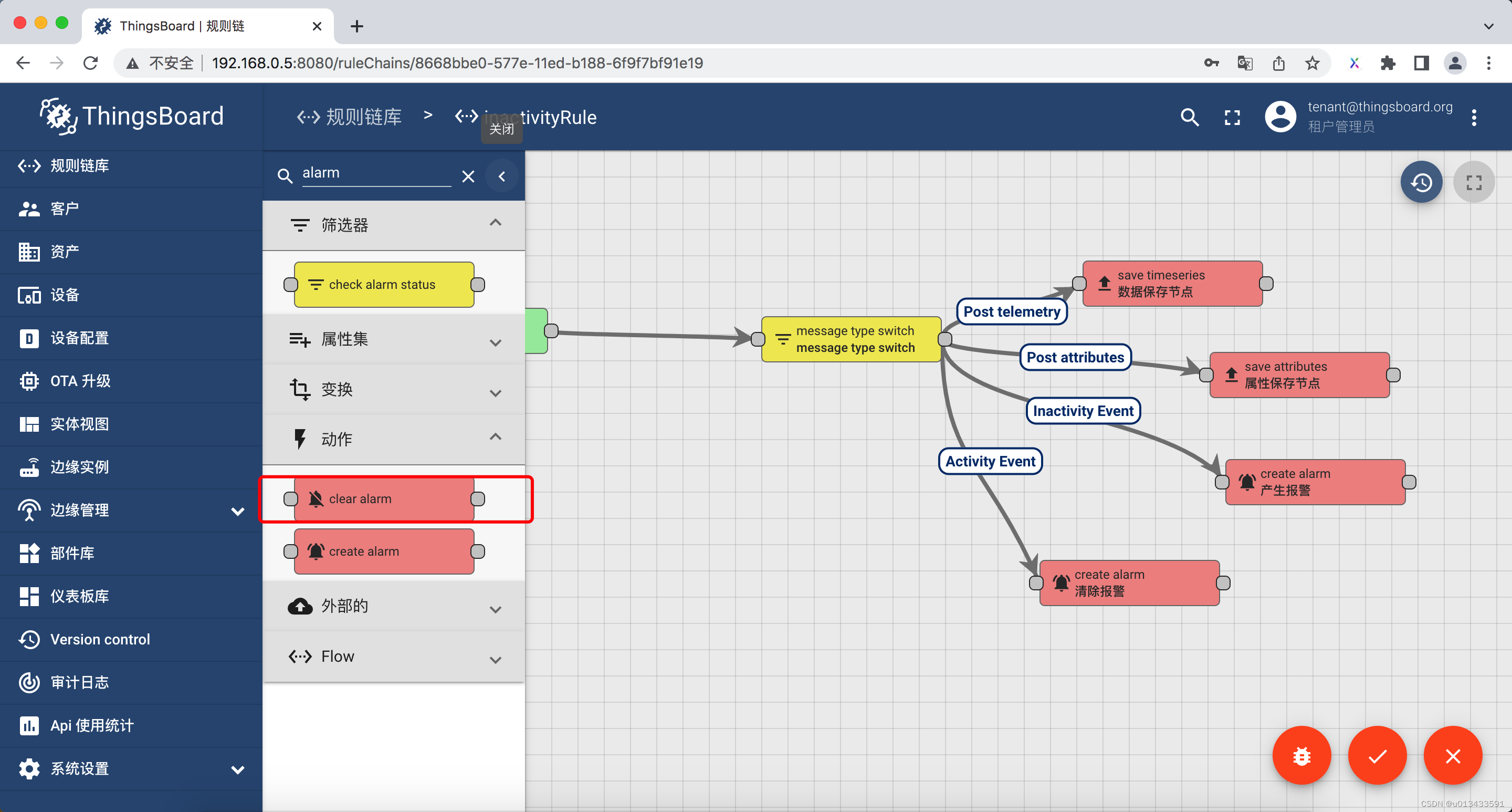Viewport: 1512px width, 812px height.
Task: Open the Chrome side panel icon
Action: [1421, 63]
